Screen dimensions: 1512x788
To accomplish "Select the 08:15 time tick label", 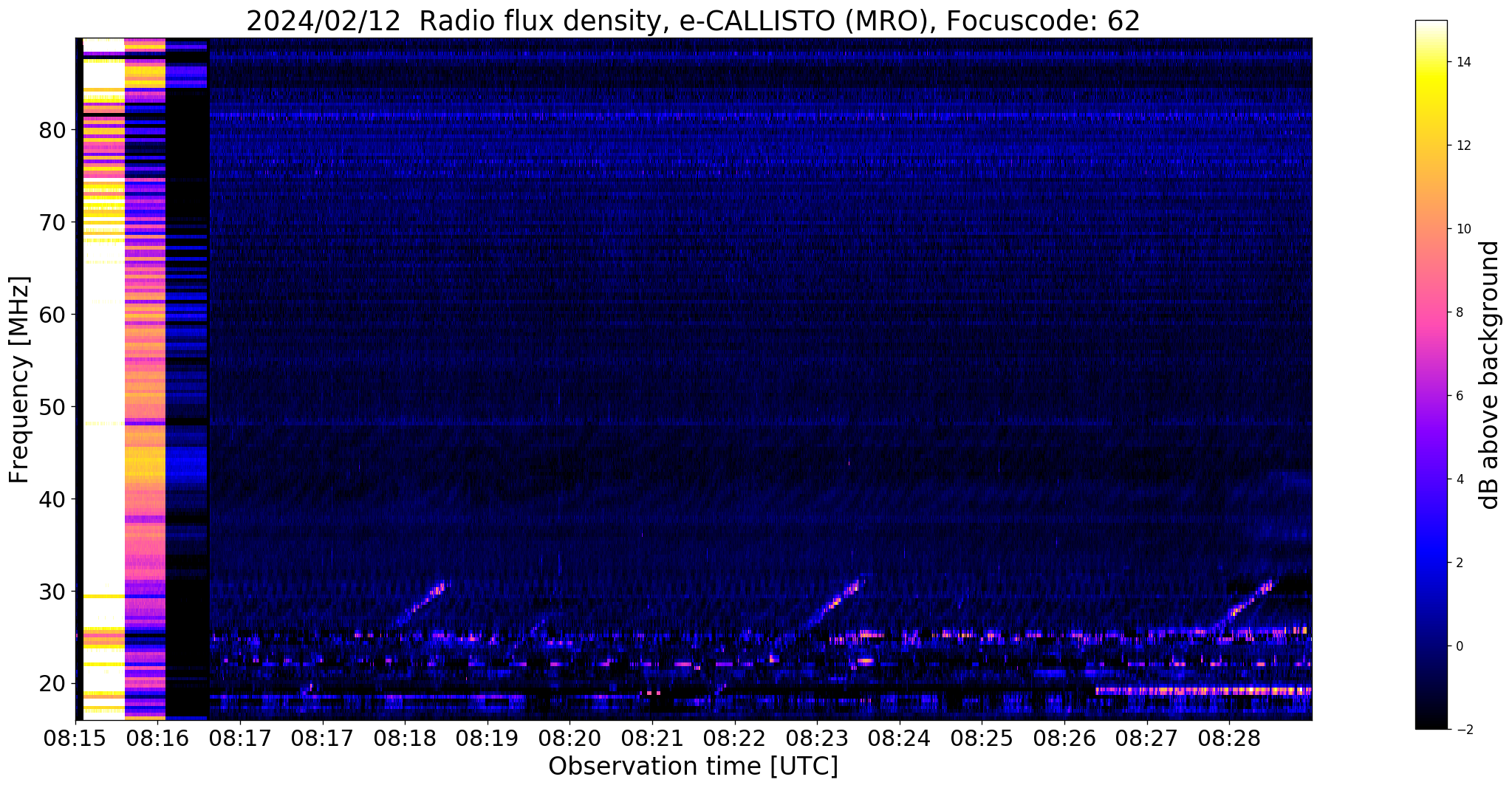I will (75, 739).
